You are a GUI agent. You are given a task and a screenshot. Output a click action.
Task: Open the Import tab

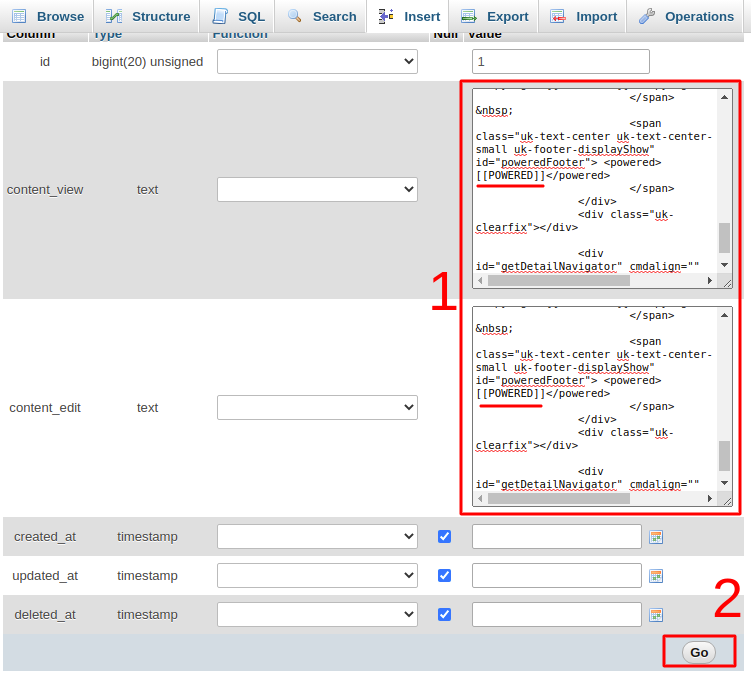coord(583,16)
